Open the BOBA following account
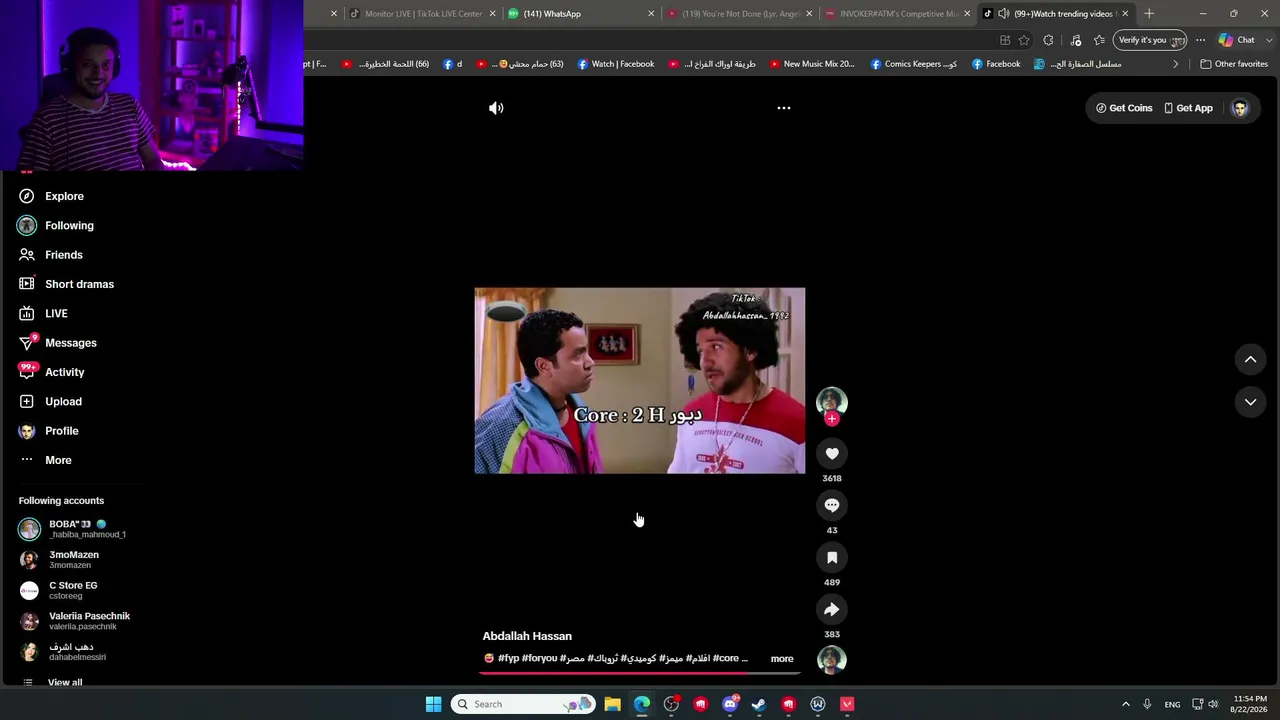Image resolution: width=1280 pixels, height=720 pixels. tap(74, 529)
